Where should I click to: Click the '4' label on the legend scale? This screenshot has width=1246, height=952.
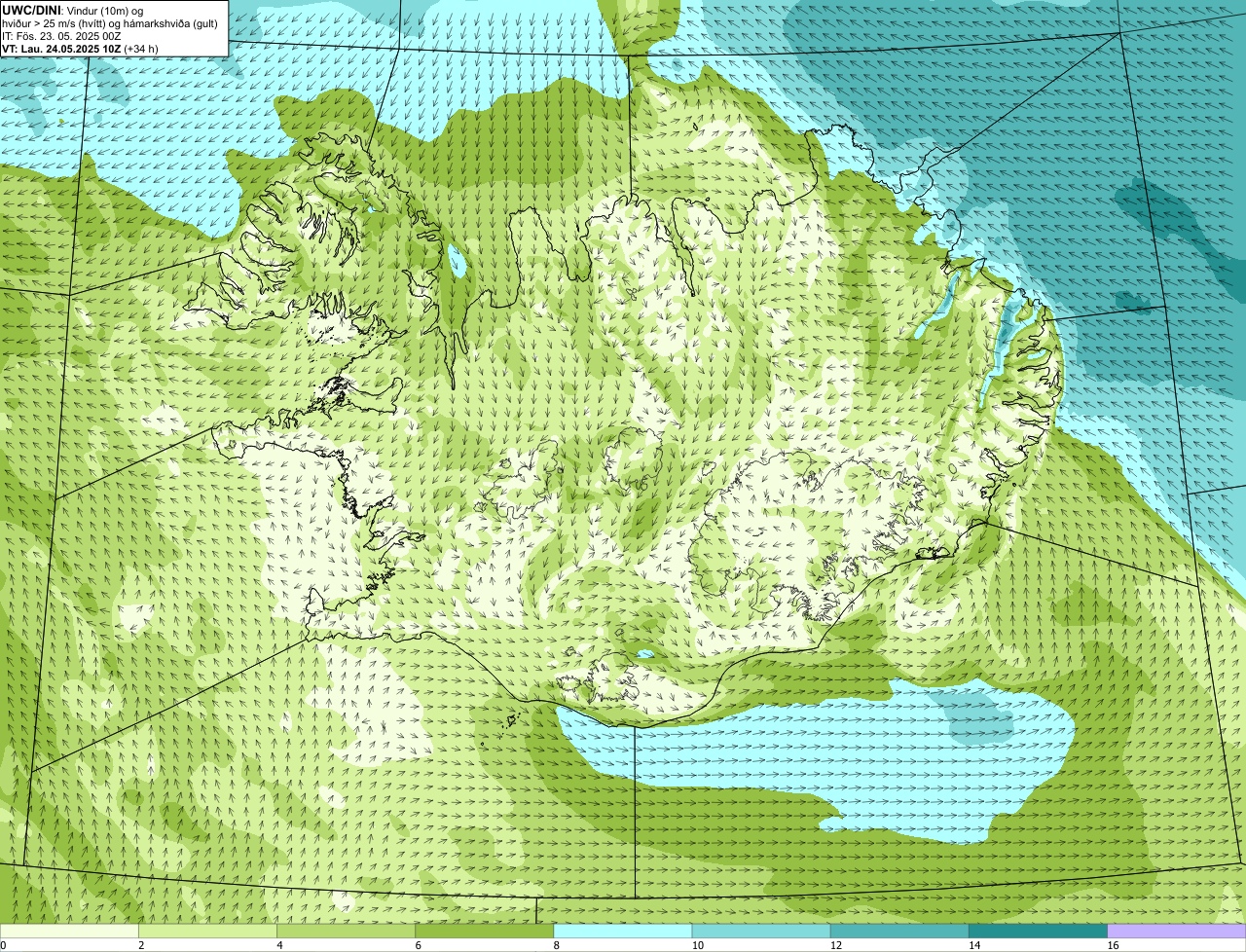point(280,945)
